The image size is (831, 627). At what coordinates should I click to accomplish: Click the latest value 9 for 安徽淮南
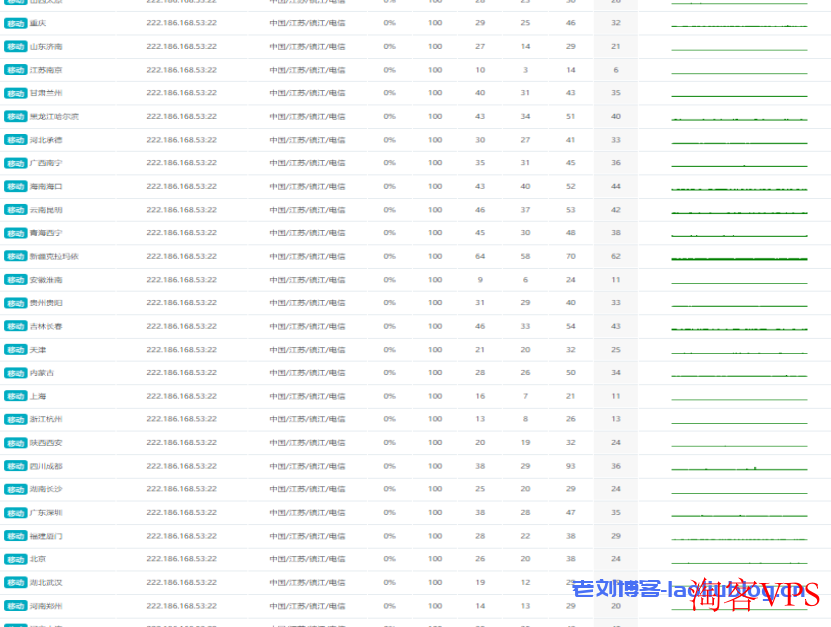[x=480, y=280]
